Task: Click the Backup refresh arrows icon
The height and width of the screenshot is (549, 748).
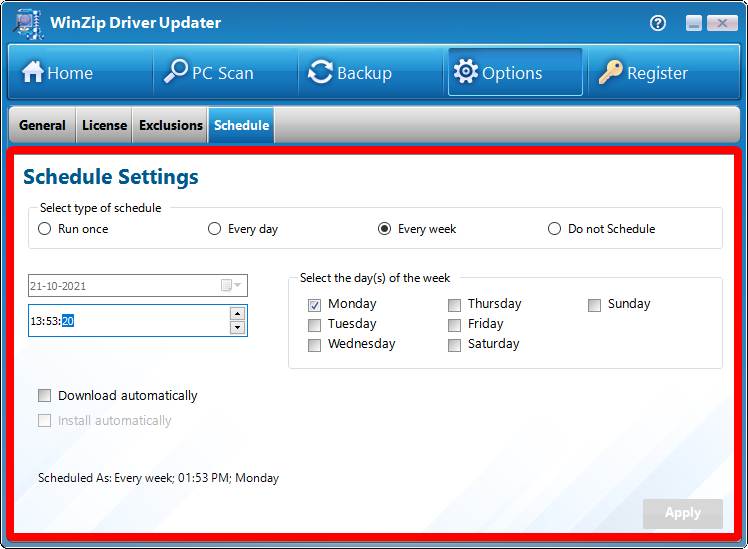Action: coord(320,73)
